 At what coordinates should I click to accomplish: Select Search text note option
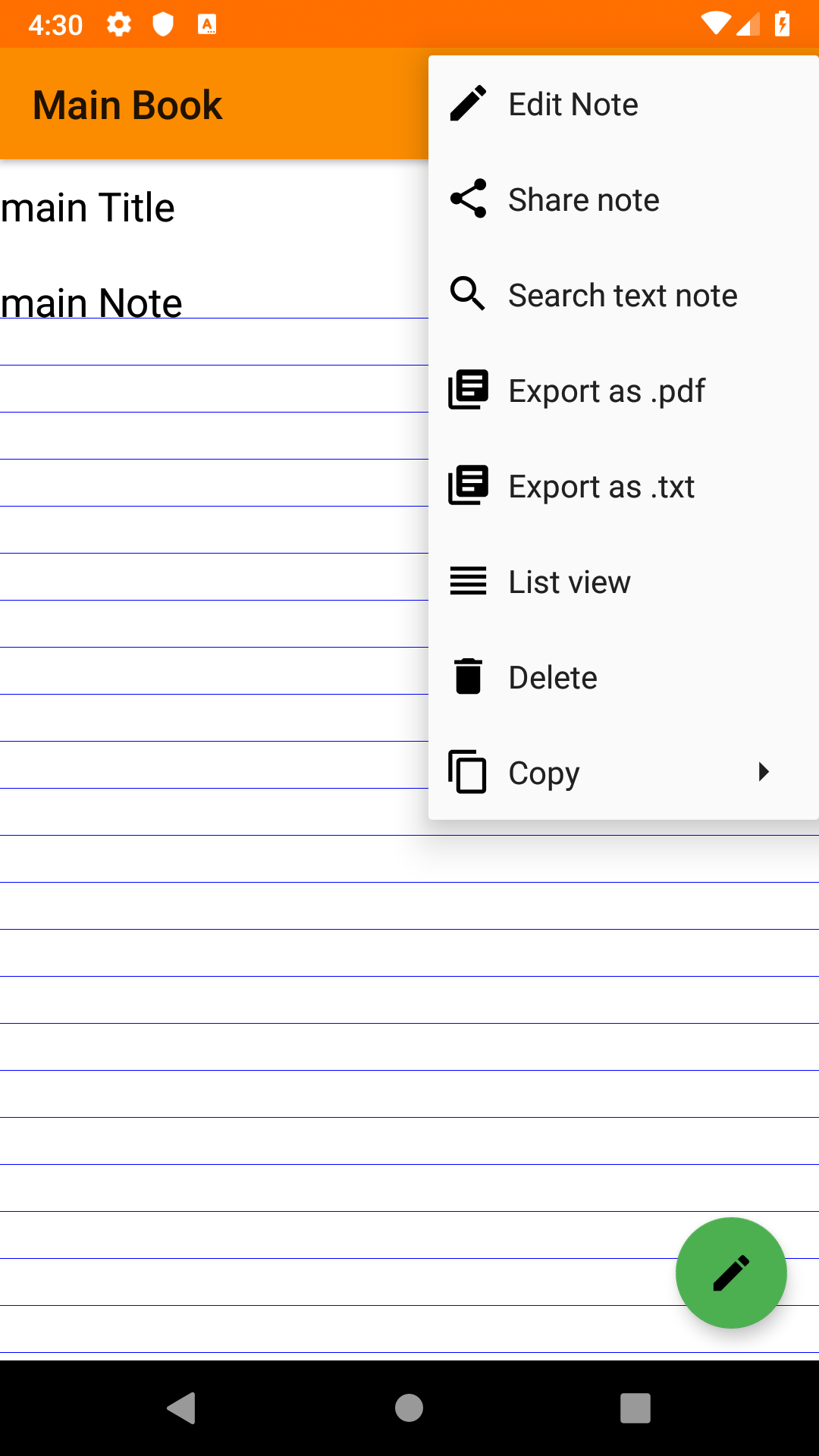623,296
